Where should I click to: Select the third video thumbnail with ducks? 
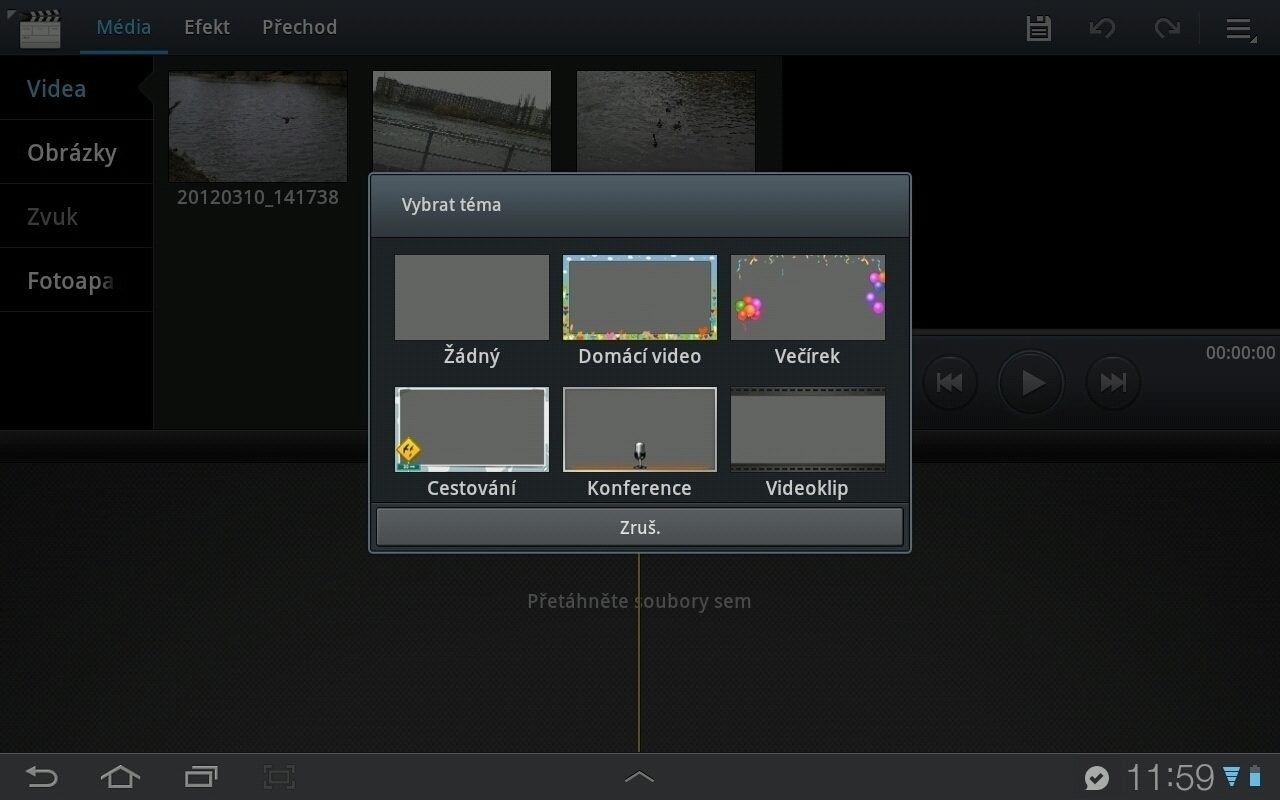[666, 122]
